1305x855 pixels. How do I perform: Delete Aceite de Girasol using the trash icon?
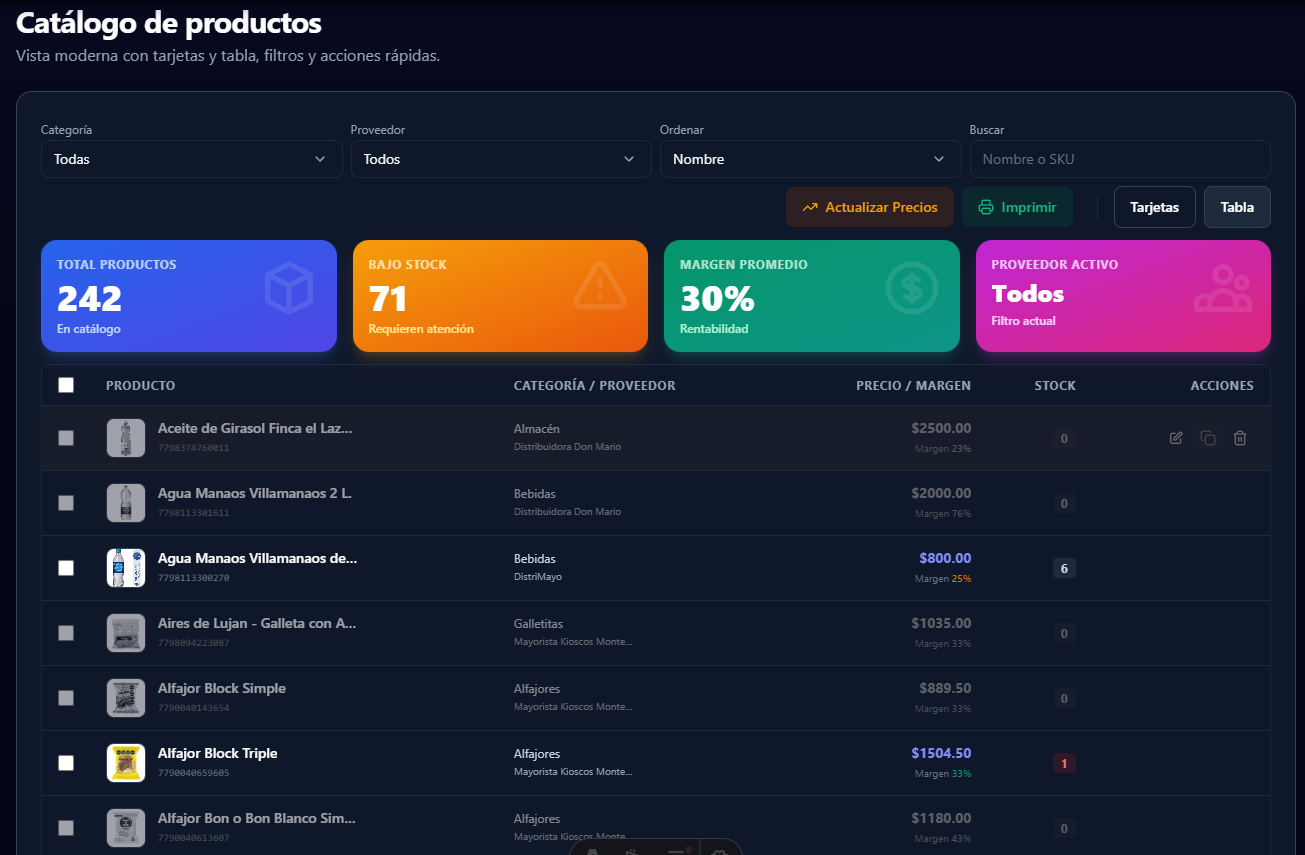point(1240,438)
